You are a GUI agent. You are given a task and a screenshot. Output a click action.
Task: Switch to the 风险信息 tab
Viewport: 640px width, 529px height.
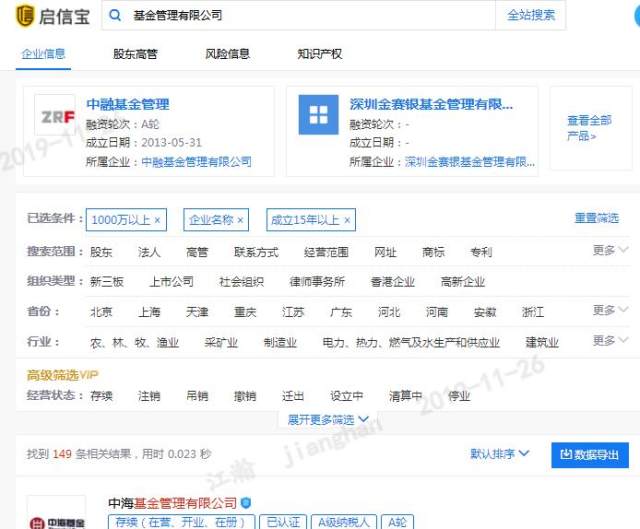pos(227,54)
